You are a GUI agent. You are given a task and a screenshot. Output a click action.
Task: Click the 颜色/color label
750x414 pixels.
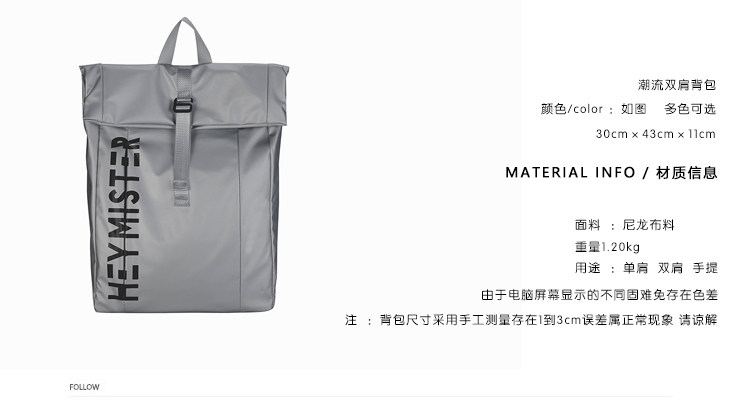click(x=572, y=109)
